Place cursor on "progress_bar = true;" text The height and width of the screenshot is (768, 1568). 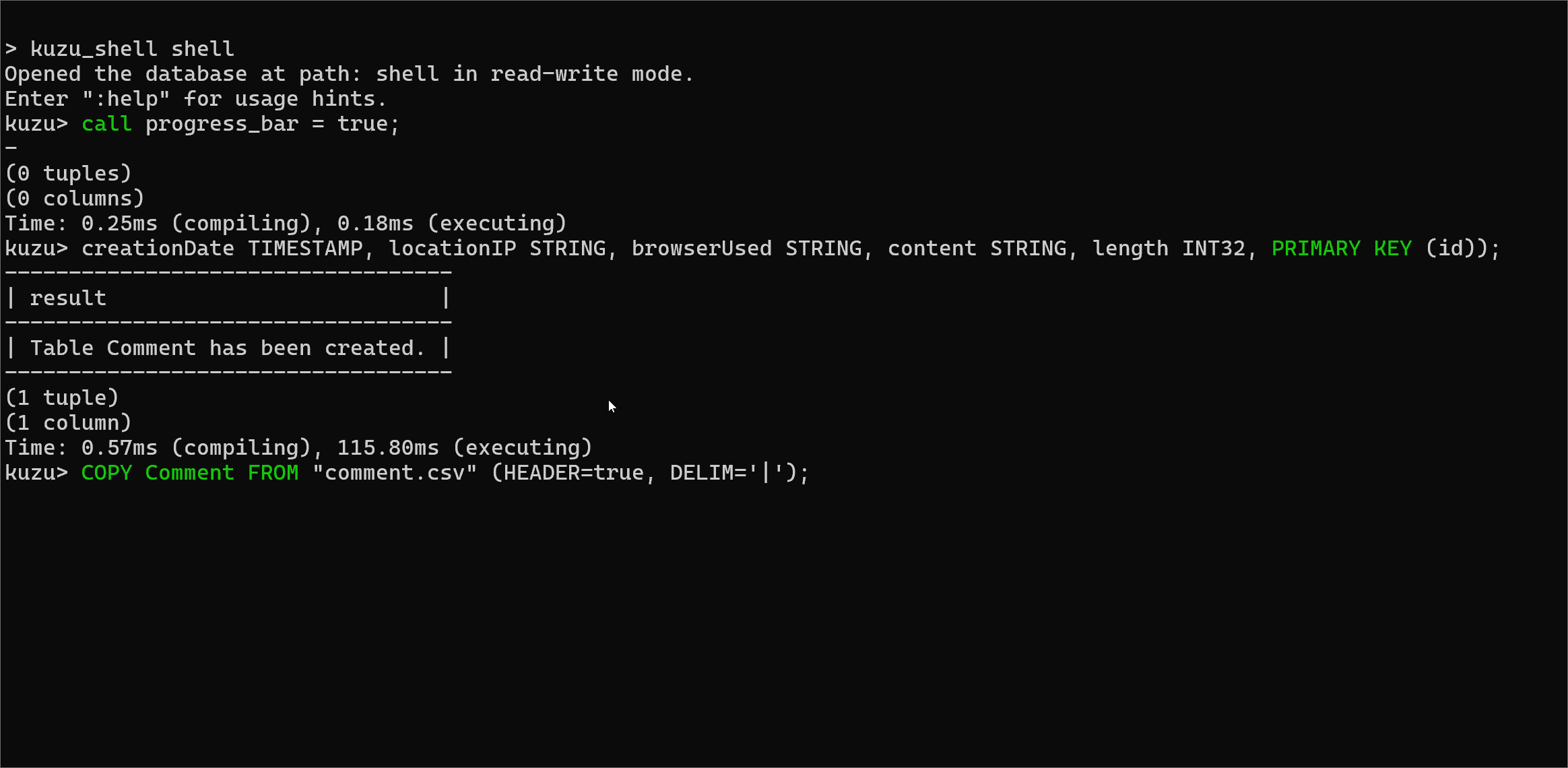point(272,124)
